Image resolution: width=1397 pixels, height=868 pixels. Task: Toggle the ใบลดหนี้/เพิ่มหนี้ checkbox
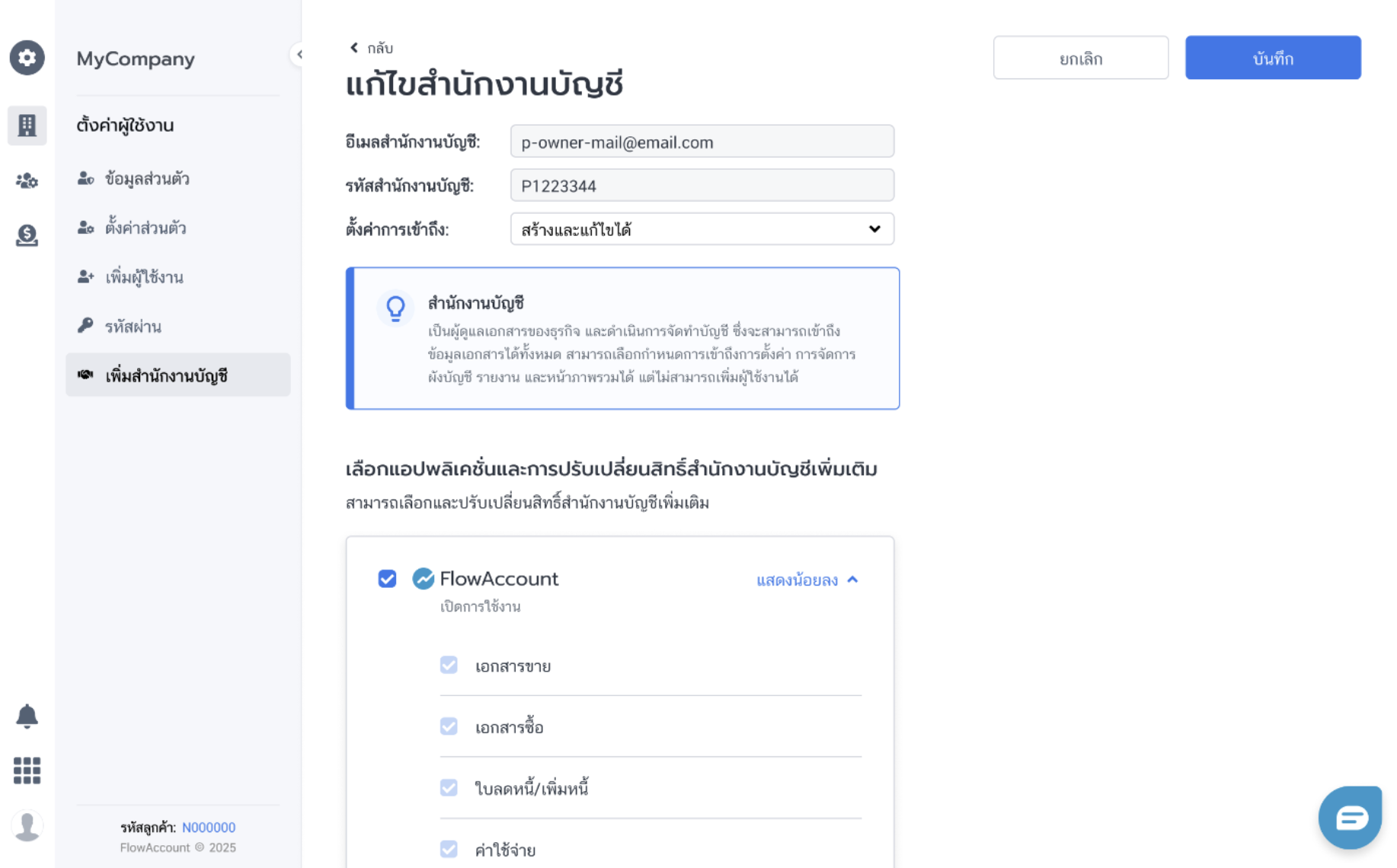click(449, 787)
